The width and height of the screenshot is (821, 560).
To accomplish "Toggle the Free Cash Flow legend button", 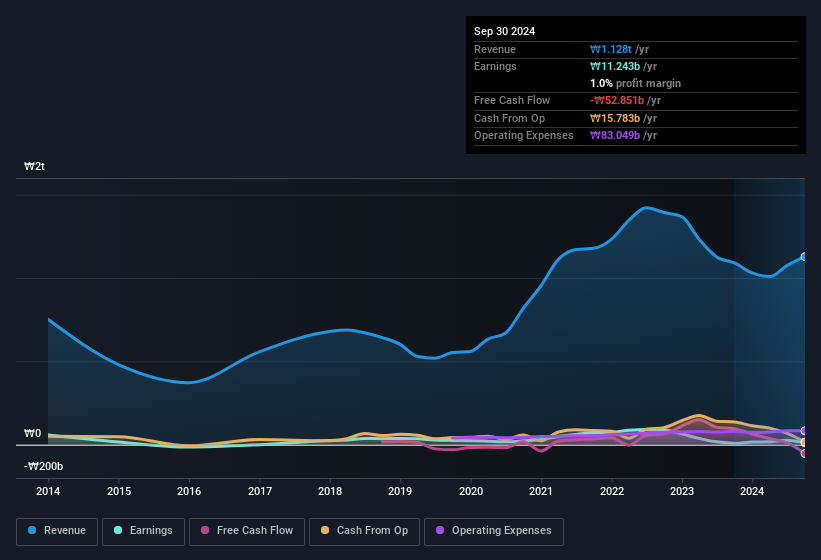I will tap(247, 531).
